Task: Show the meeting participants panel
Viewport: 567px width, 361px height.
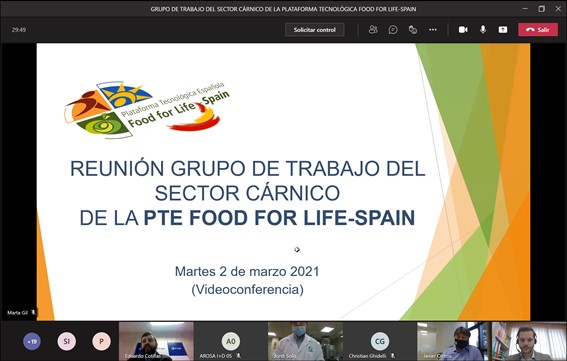Action: [x=373, y=30]
